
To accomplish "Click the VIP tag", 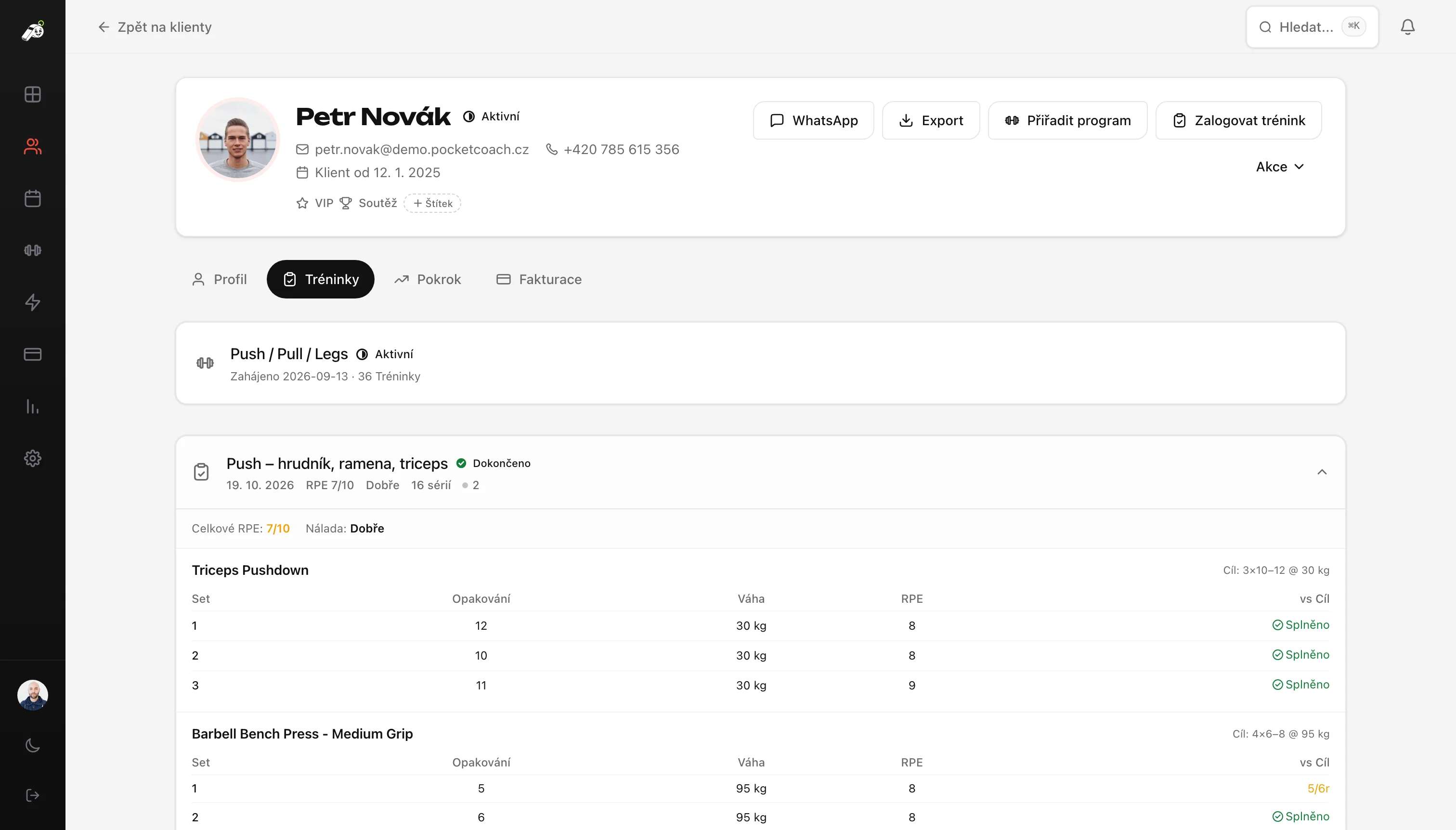I will (x=315, y=204).
